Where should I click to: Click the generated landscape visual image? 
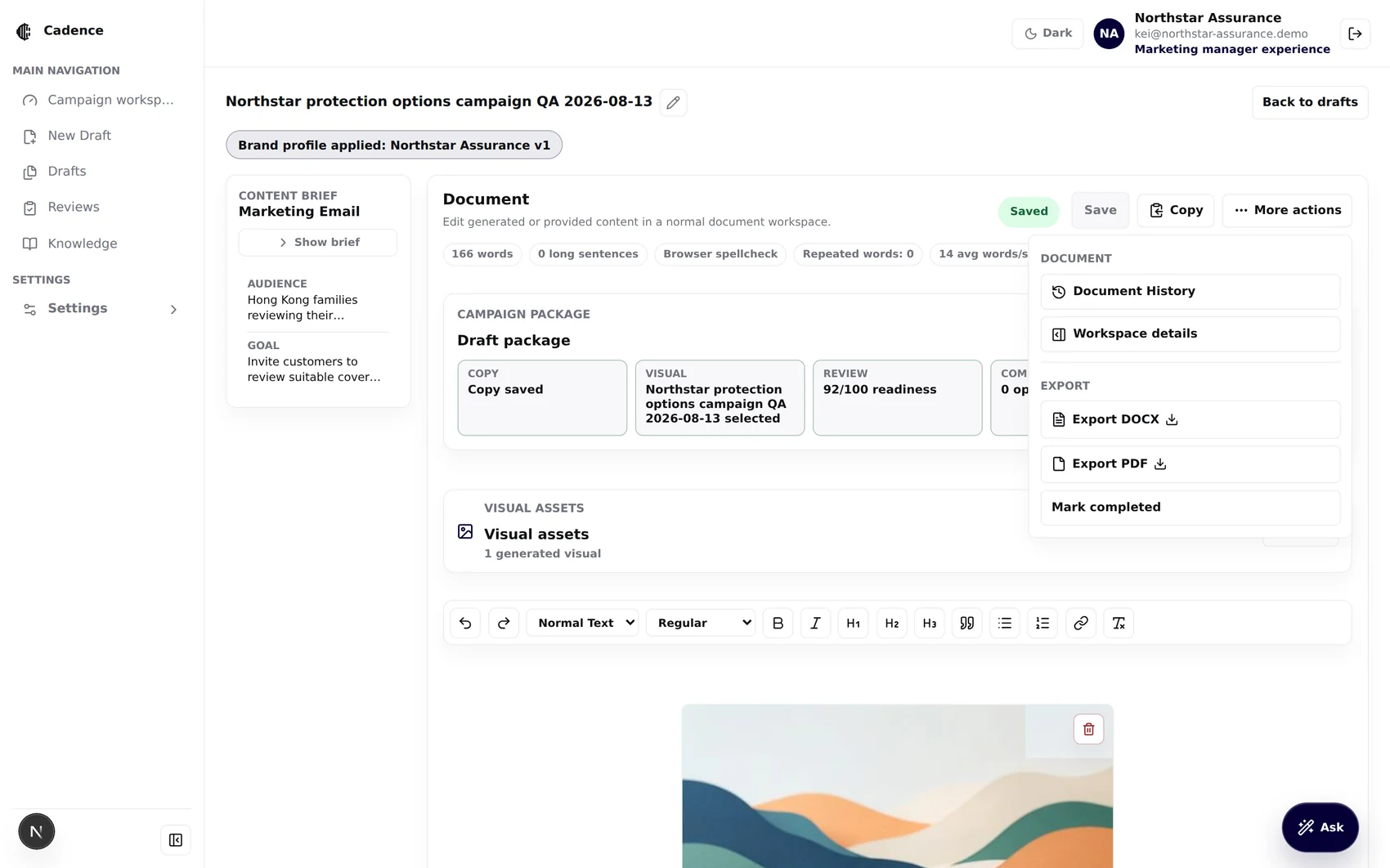pos(897,786)
